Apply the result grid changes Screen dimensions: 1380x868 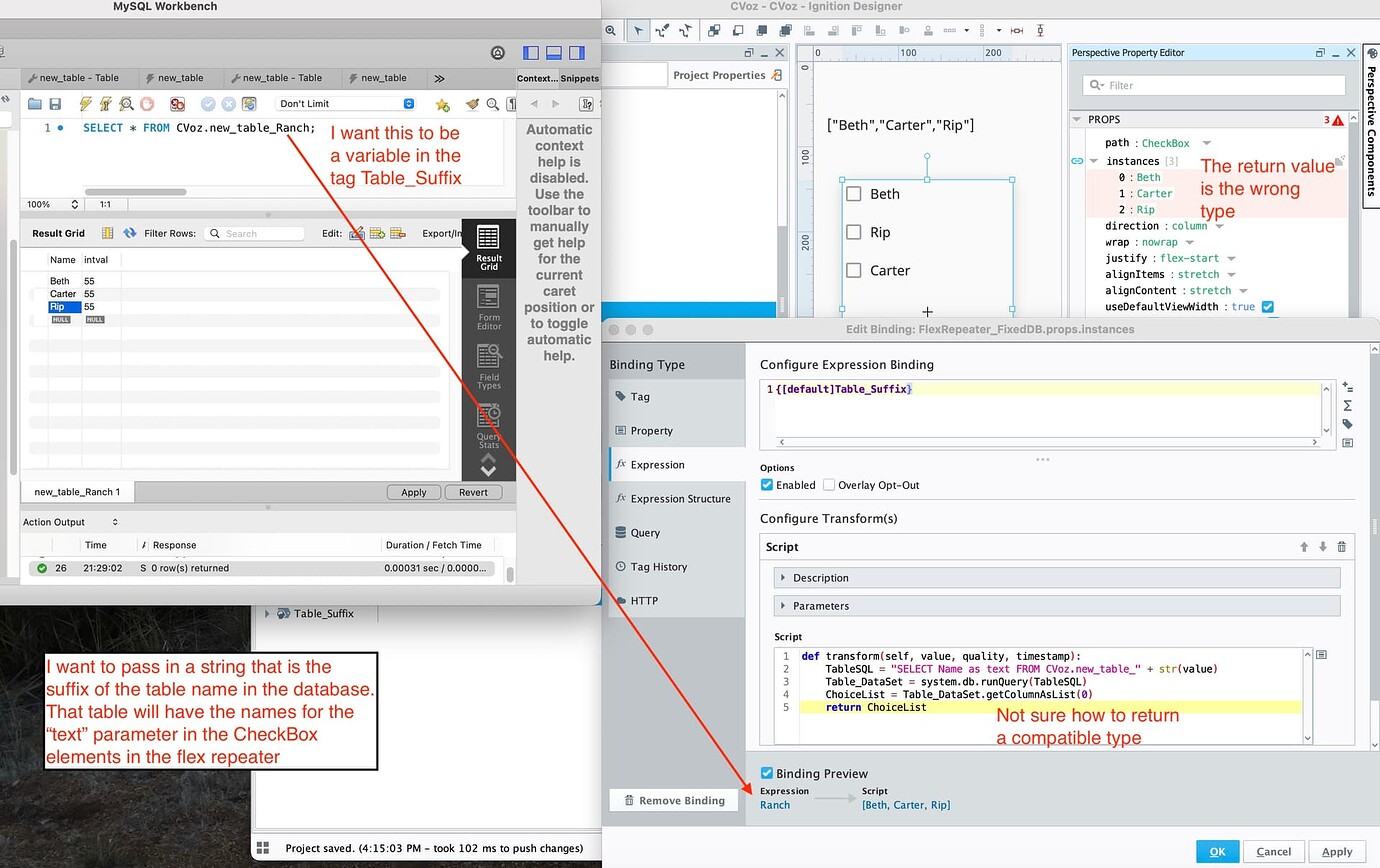(x=413, y=492)
